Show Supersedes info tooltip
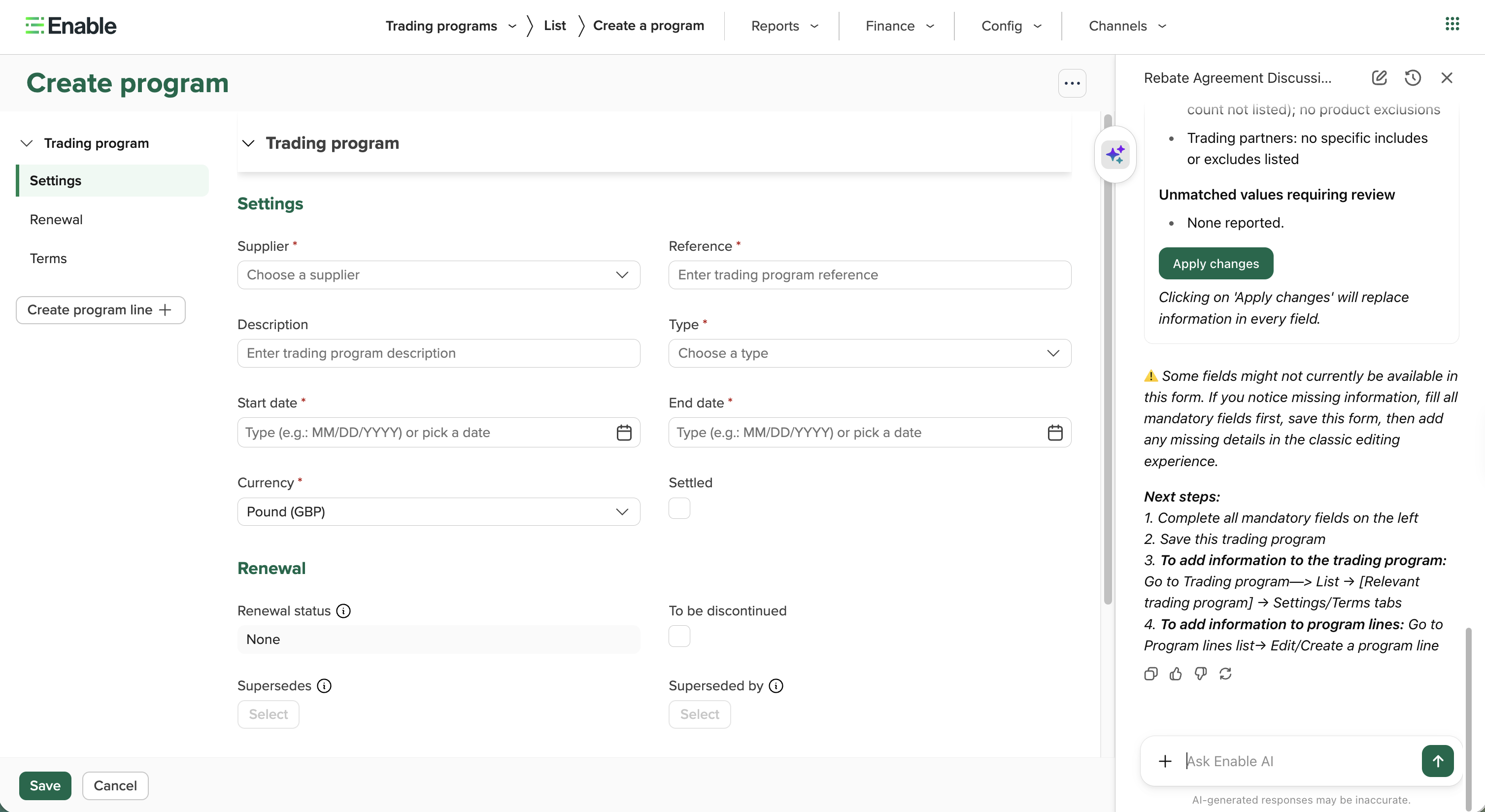Viewport: 1485px width, 812px height. pos(325,686)
